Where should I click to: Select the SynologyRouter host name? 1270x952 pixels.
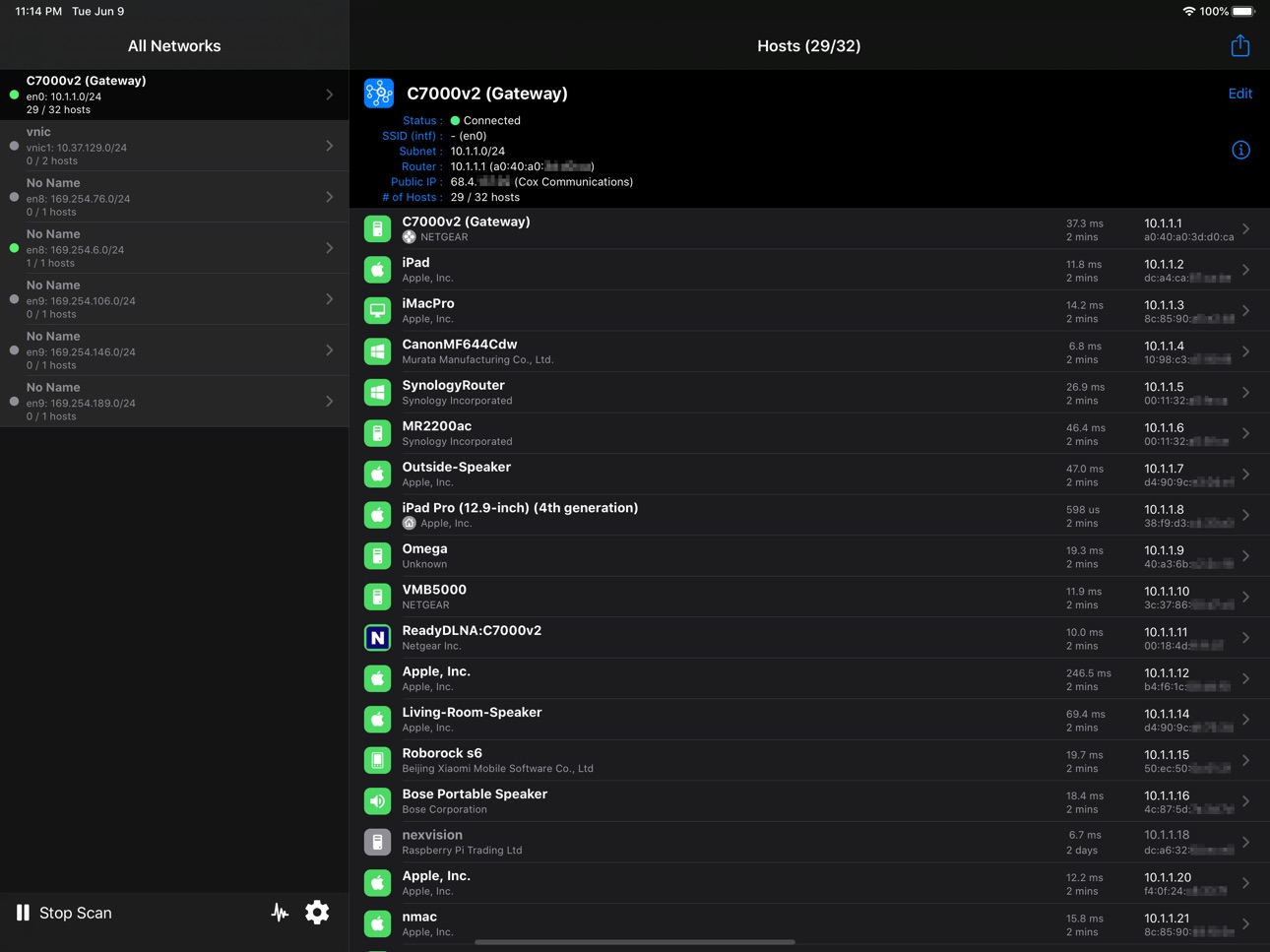coord(453,385)
